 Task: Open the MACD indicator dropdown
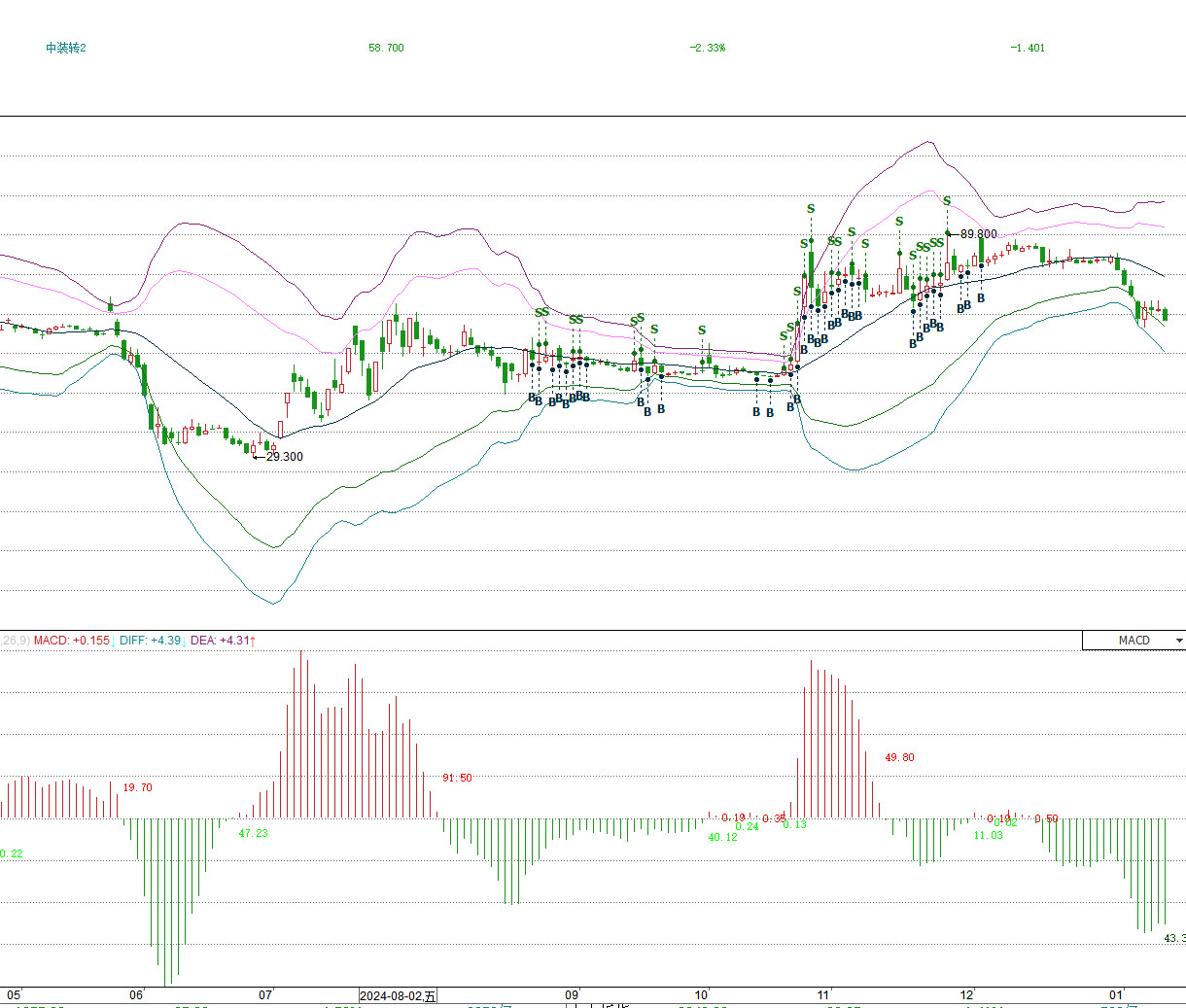point(1134,640)
